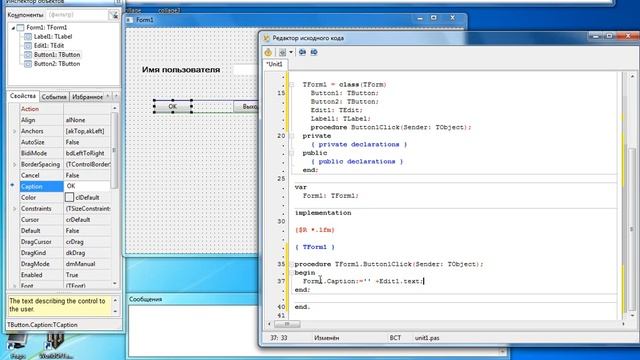Screen dimensions: 640x360
Task: Select Label1: TLabel in component tree
Action: coord(53,36)
